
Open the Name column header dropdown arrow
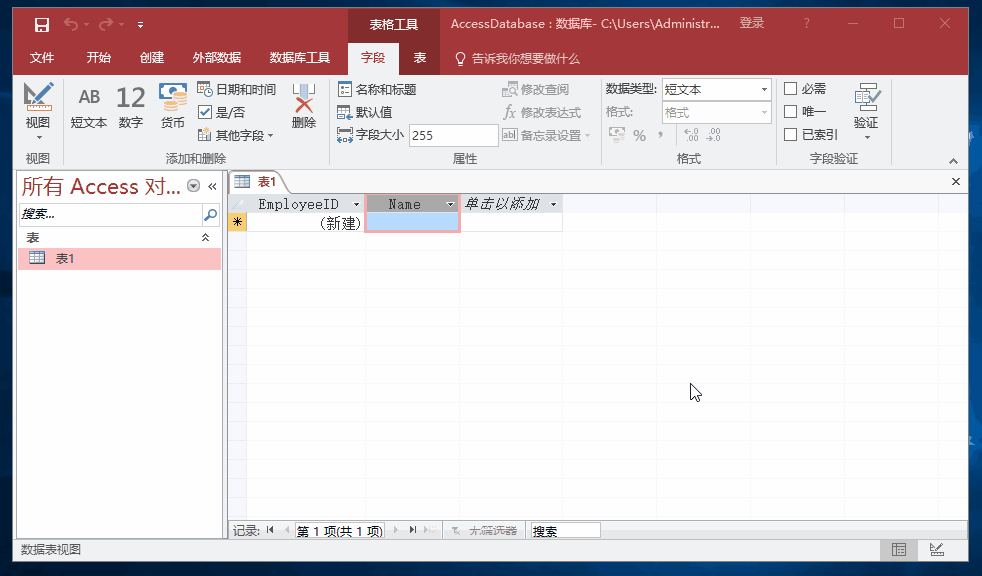[448, 204]
